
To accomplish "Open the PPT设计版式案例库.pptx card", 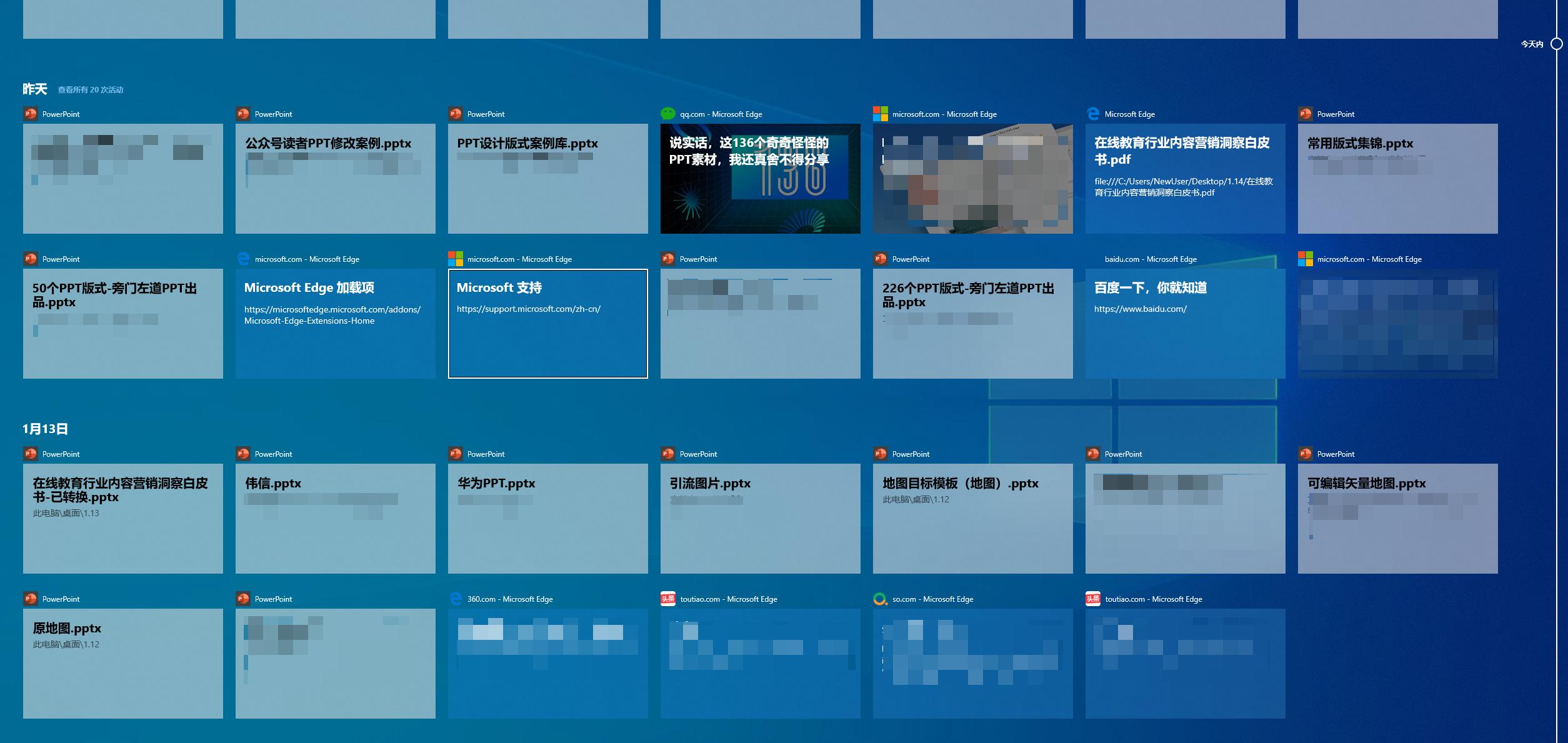I will (547, 178).
